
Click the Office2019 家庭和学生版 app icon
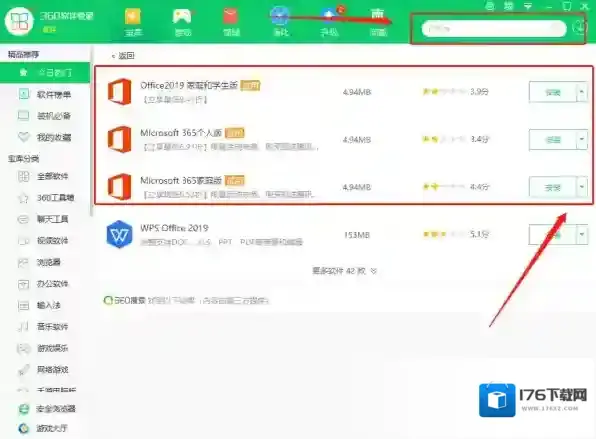[120, 91]
